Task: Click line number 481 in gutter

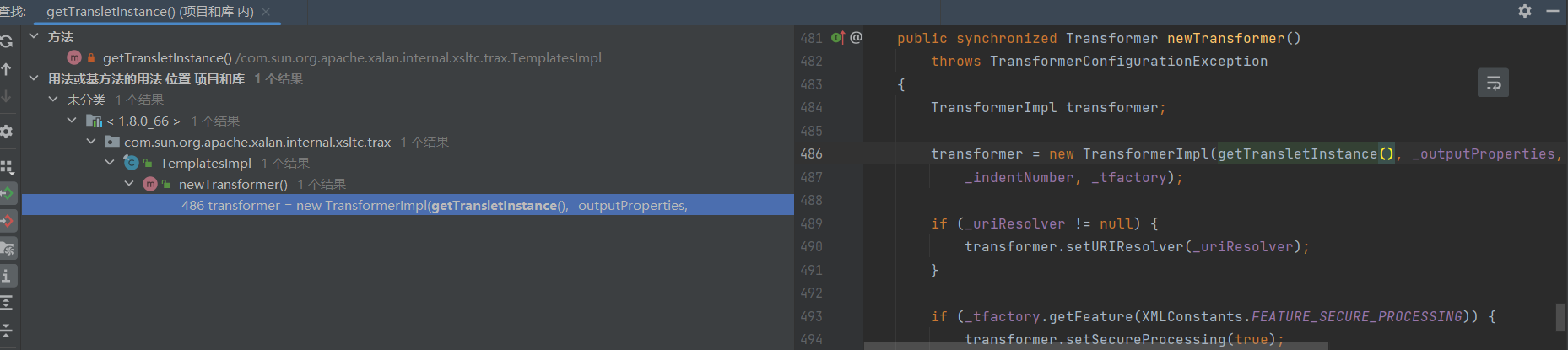Action: pos(811,38)
